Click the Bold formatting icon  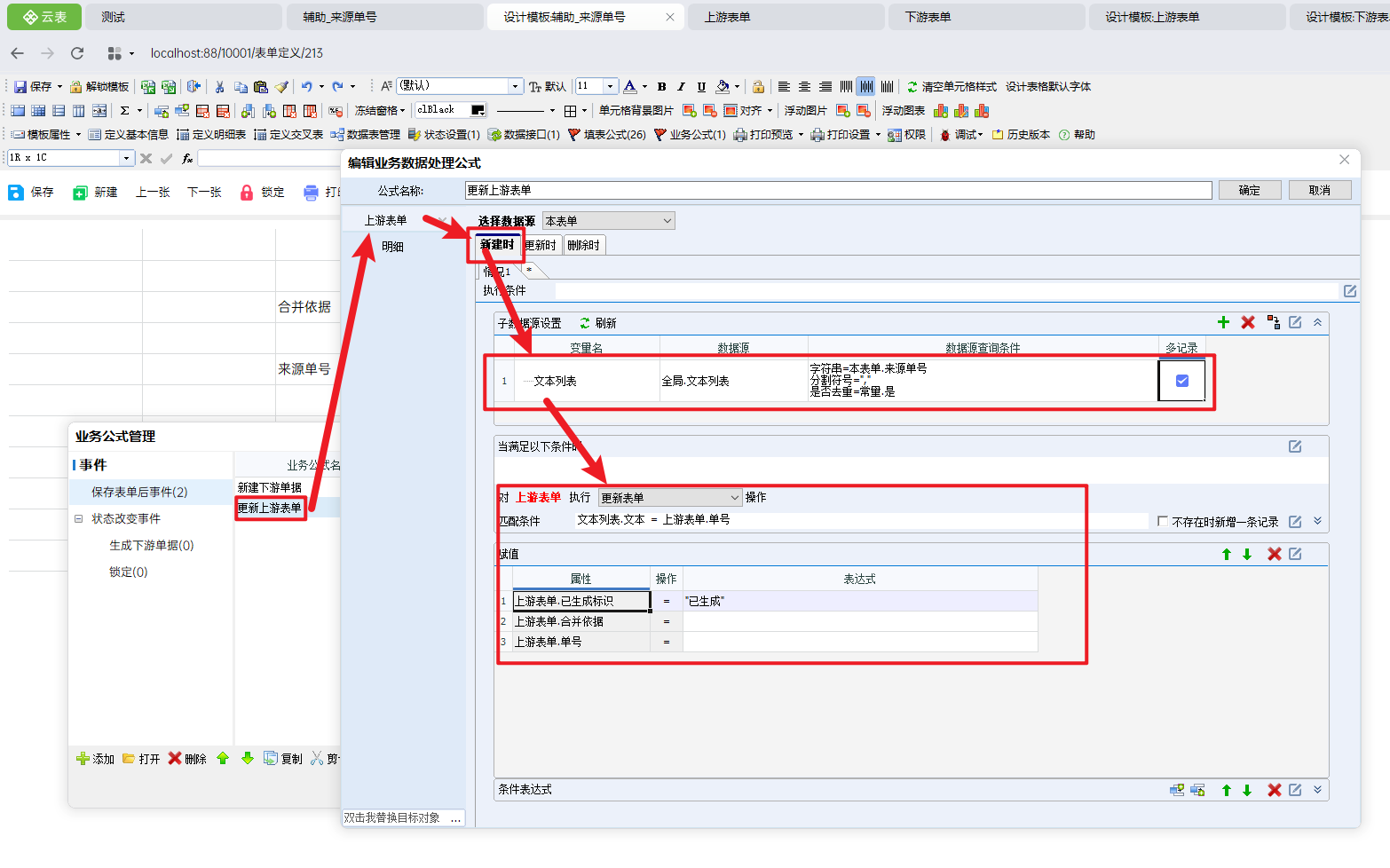661,87
